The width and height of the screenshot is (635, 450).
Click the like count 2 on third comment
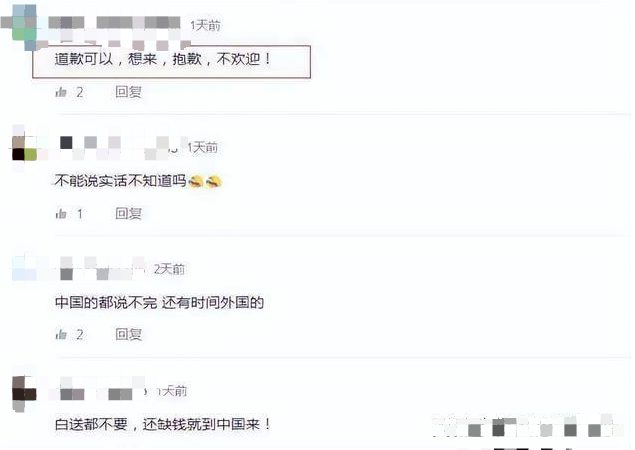click(x=79, y=335)
